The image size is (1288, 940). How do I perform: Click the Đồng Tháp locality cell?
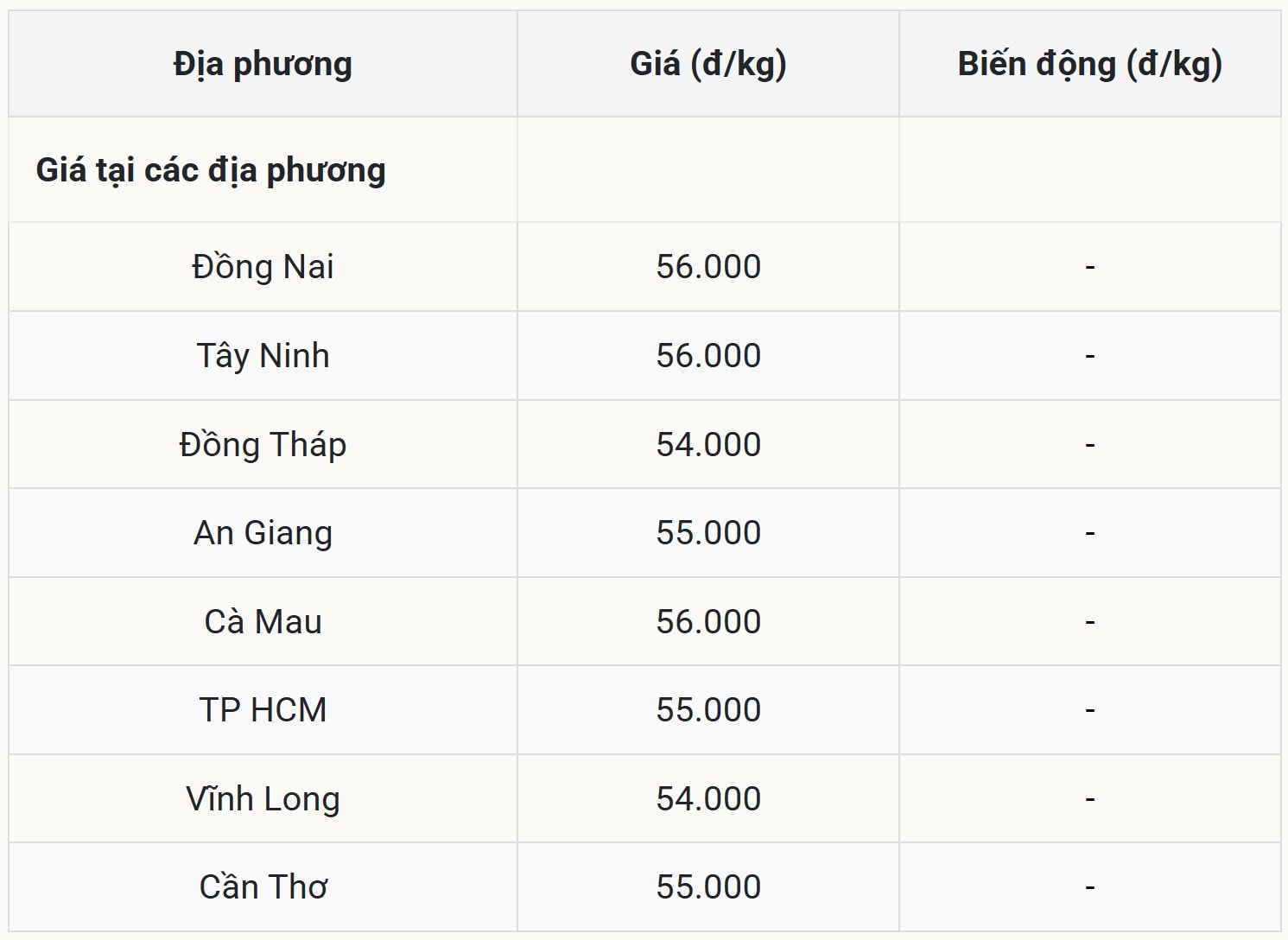click(263, 445)
